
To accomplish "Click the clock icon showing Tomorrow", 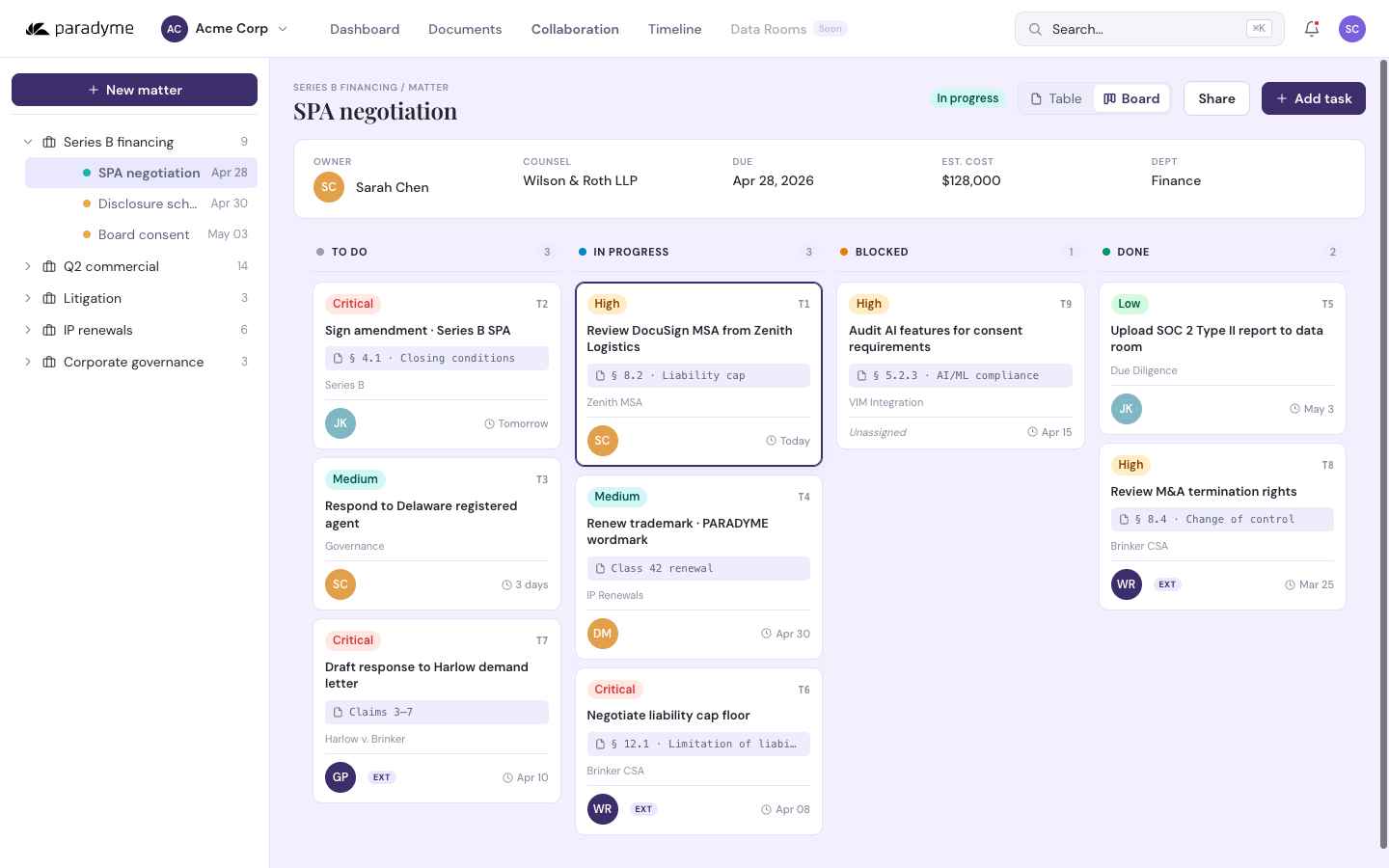I will pos(490,423).
